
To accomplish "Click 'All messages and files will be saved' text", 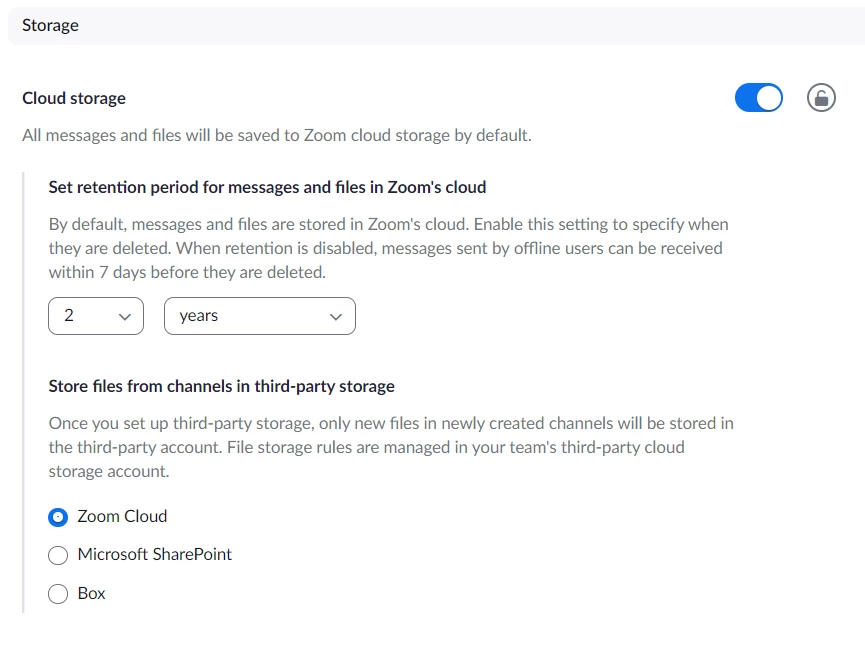I will 276,135.
